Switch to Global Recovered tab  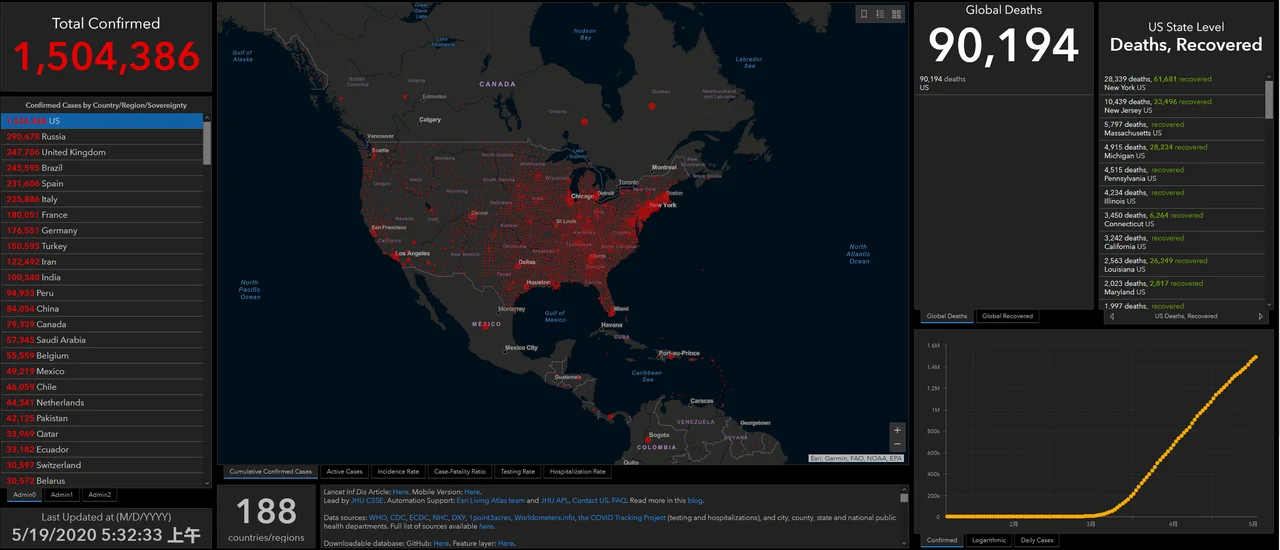click(x=1007, y=316)
